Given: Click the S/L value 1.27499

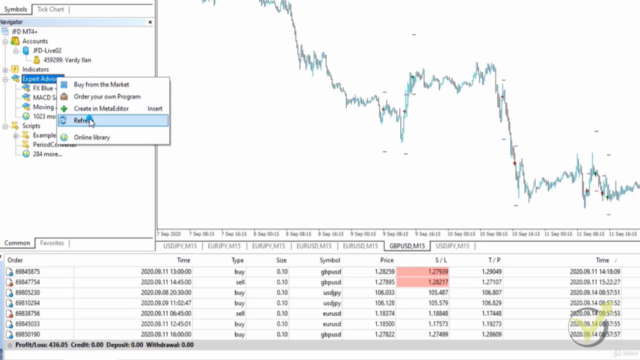Looking at the screenshot, I should [438, 334].
